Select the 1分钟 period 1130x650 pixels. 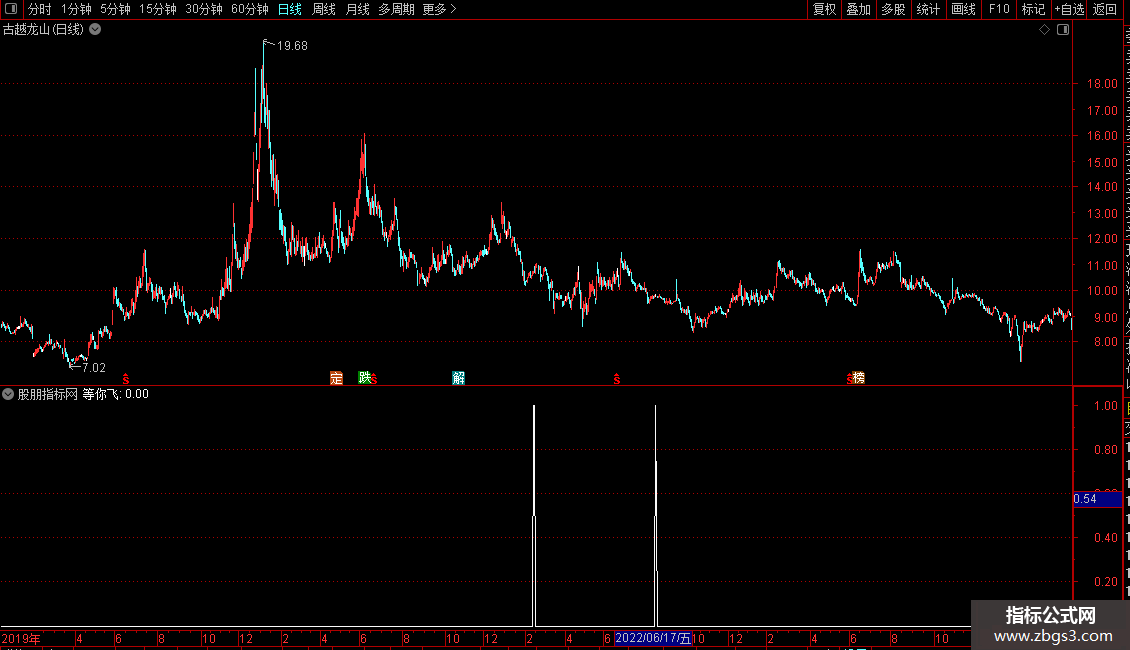(x=76, y=9)
